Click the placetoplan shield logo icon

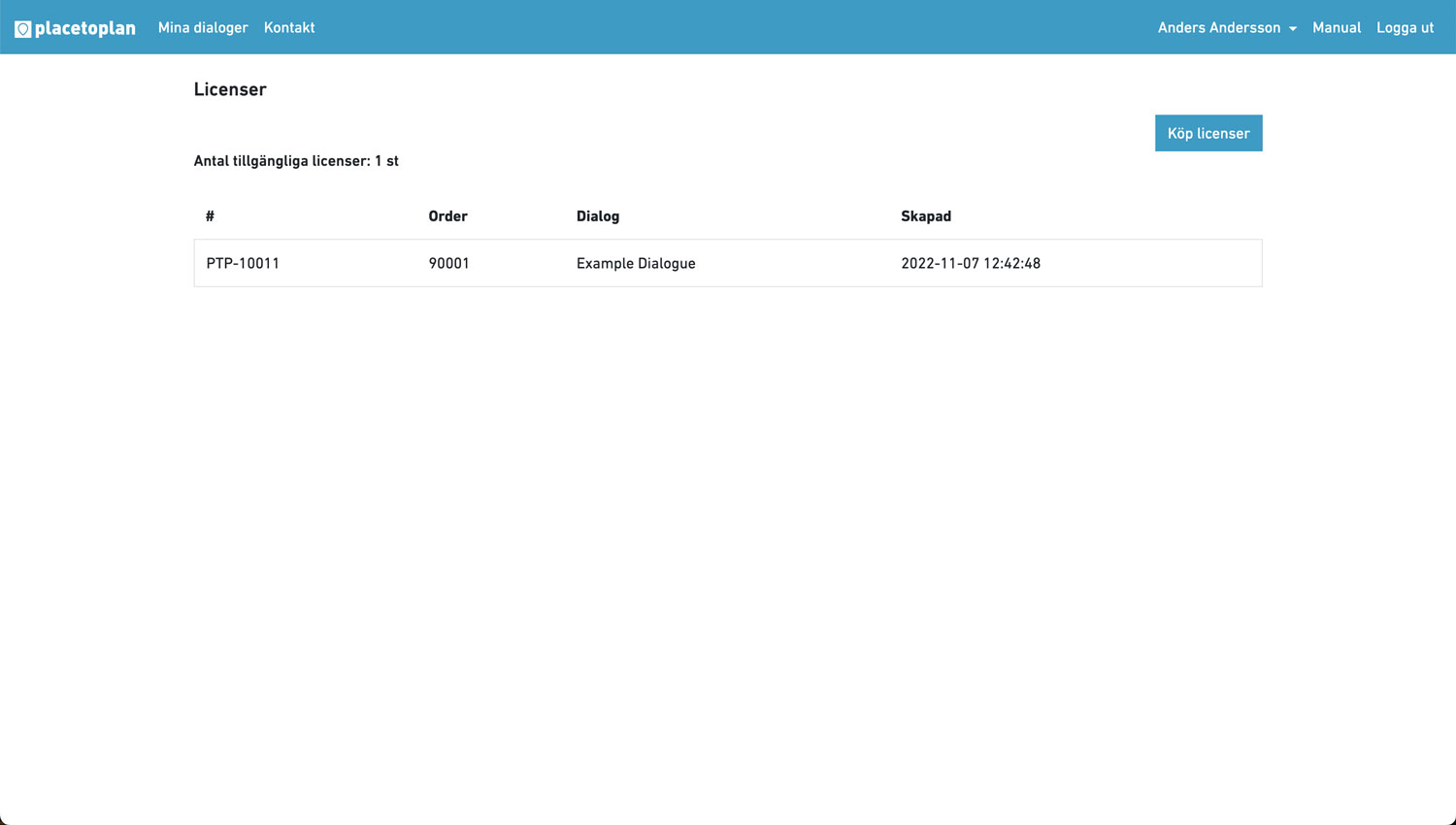pyautogui.click(x=22, y=29)
